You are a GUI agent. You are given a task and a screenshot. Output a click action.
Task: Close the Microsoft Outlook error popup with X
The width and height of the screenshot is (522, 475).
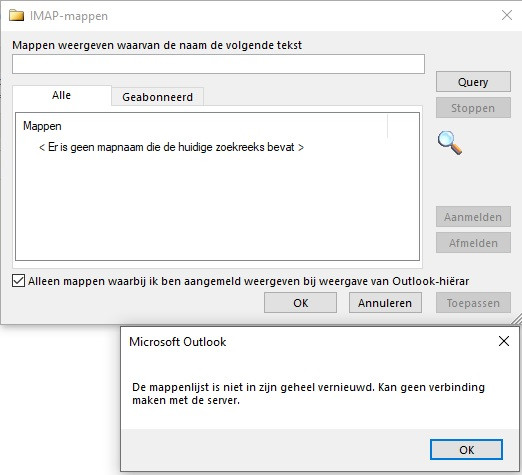coord(504,341)
